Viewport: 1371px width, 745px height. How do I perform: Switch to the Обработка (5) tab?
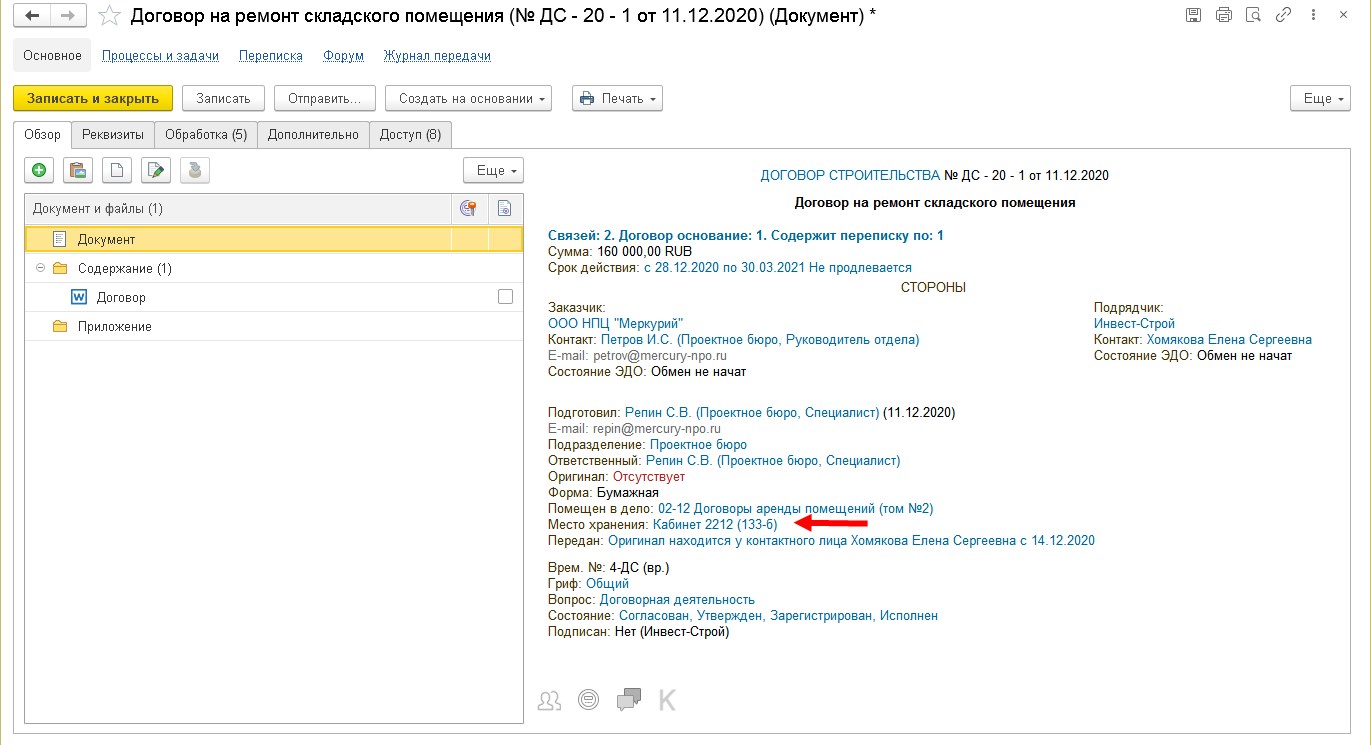click(206, 135)
